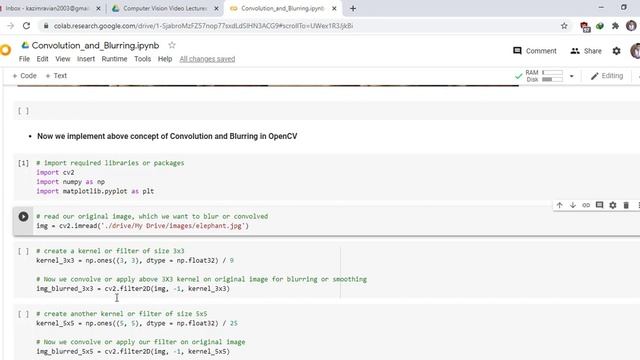The image size is (640, 360).
Task: Expand the RAM and Disk runtime dropdown arrow
Action: [571, 76]
